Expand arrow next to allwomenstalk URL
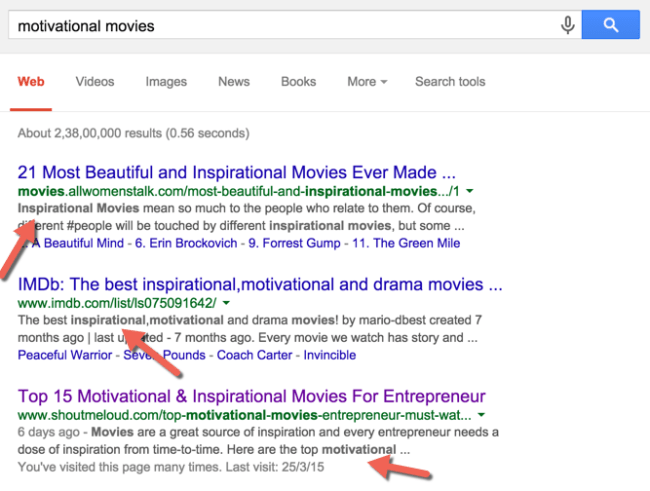 pos(470,191)
